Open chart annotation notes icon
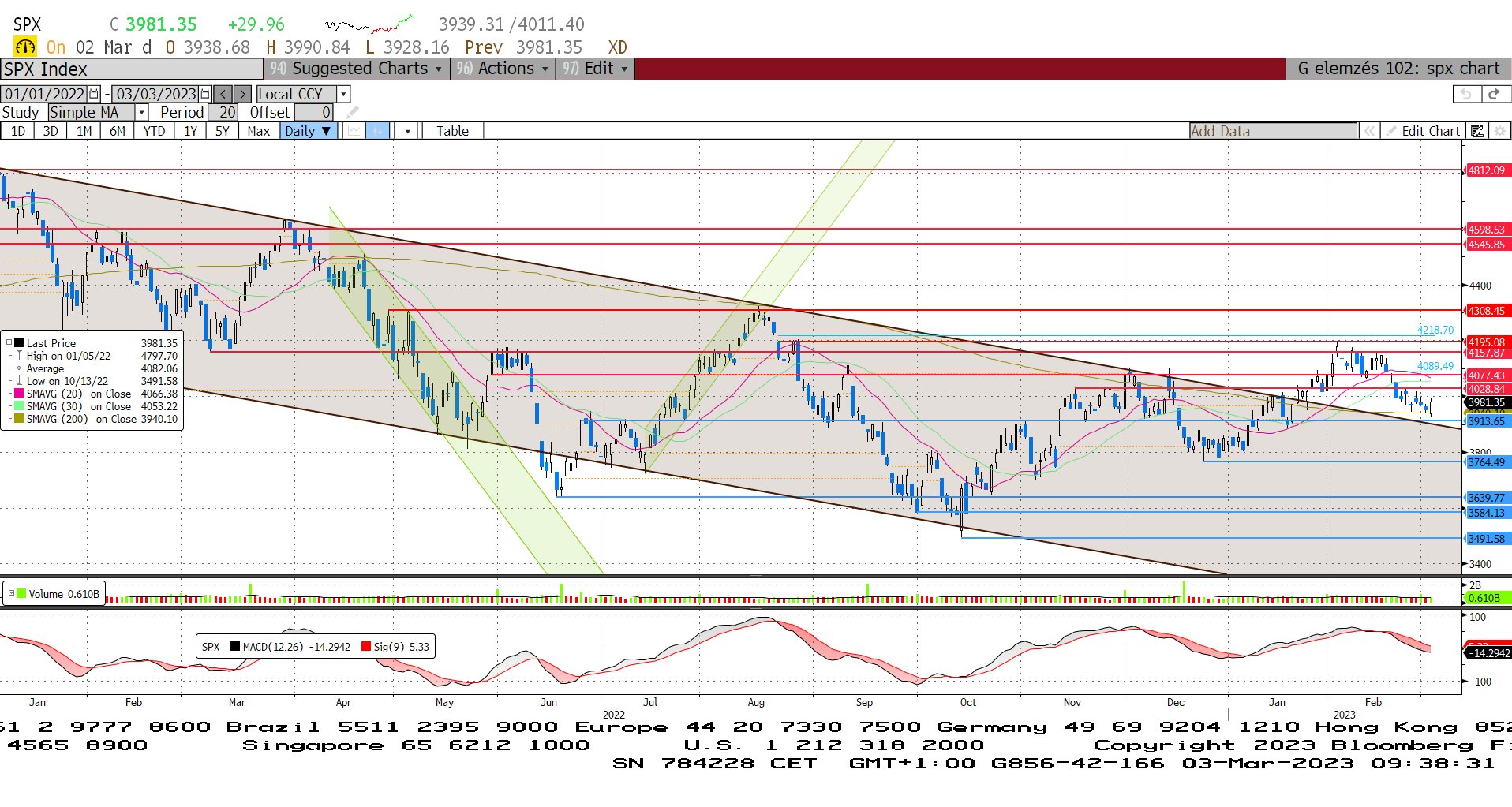Viewport: 1512px width, 807px height. point(1477,131)
